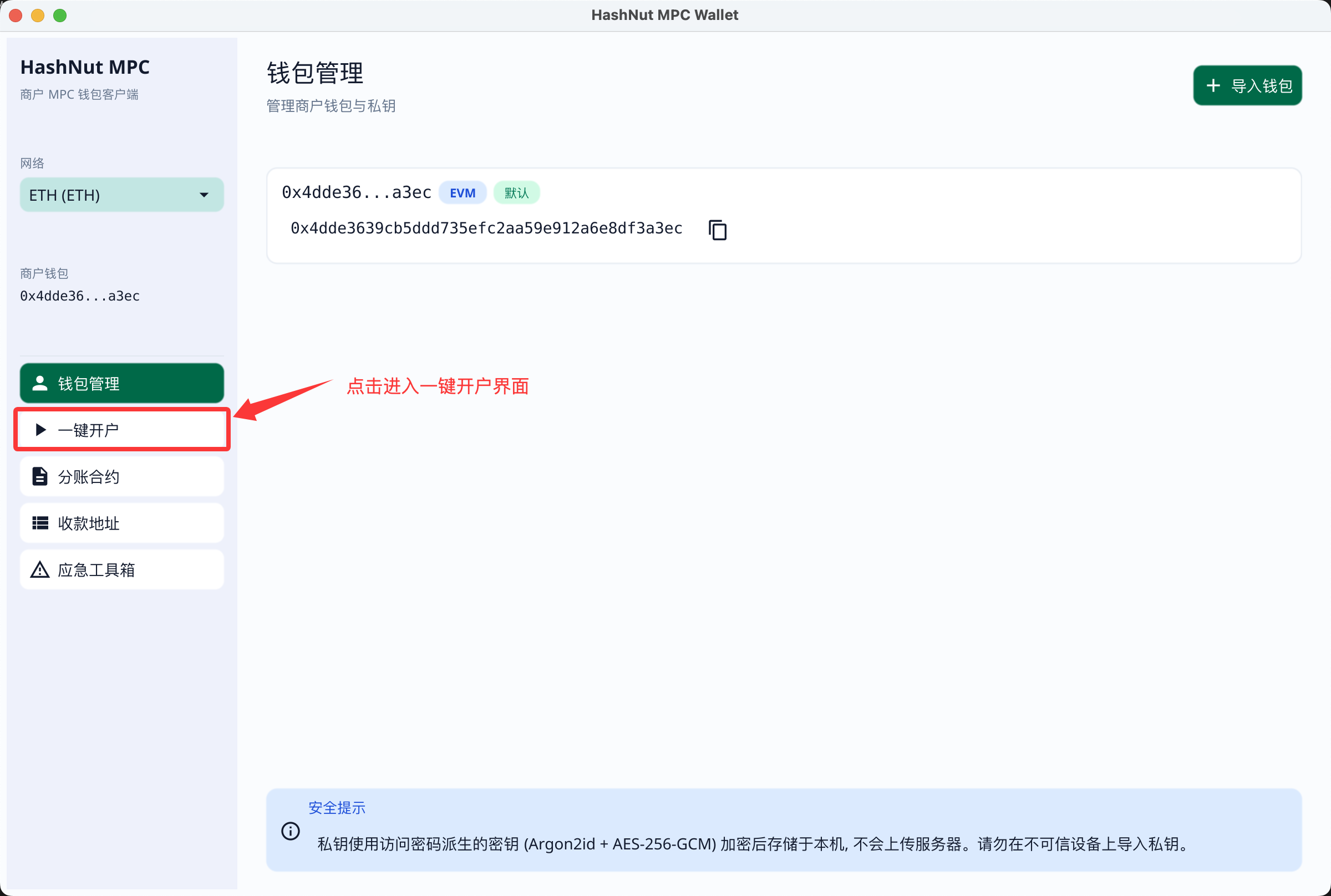Image resolution: width=1331 pixels, height=896 pixels.
Task: Click the info icon in 安全提示
Action: click(290, 830)
